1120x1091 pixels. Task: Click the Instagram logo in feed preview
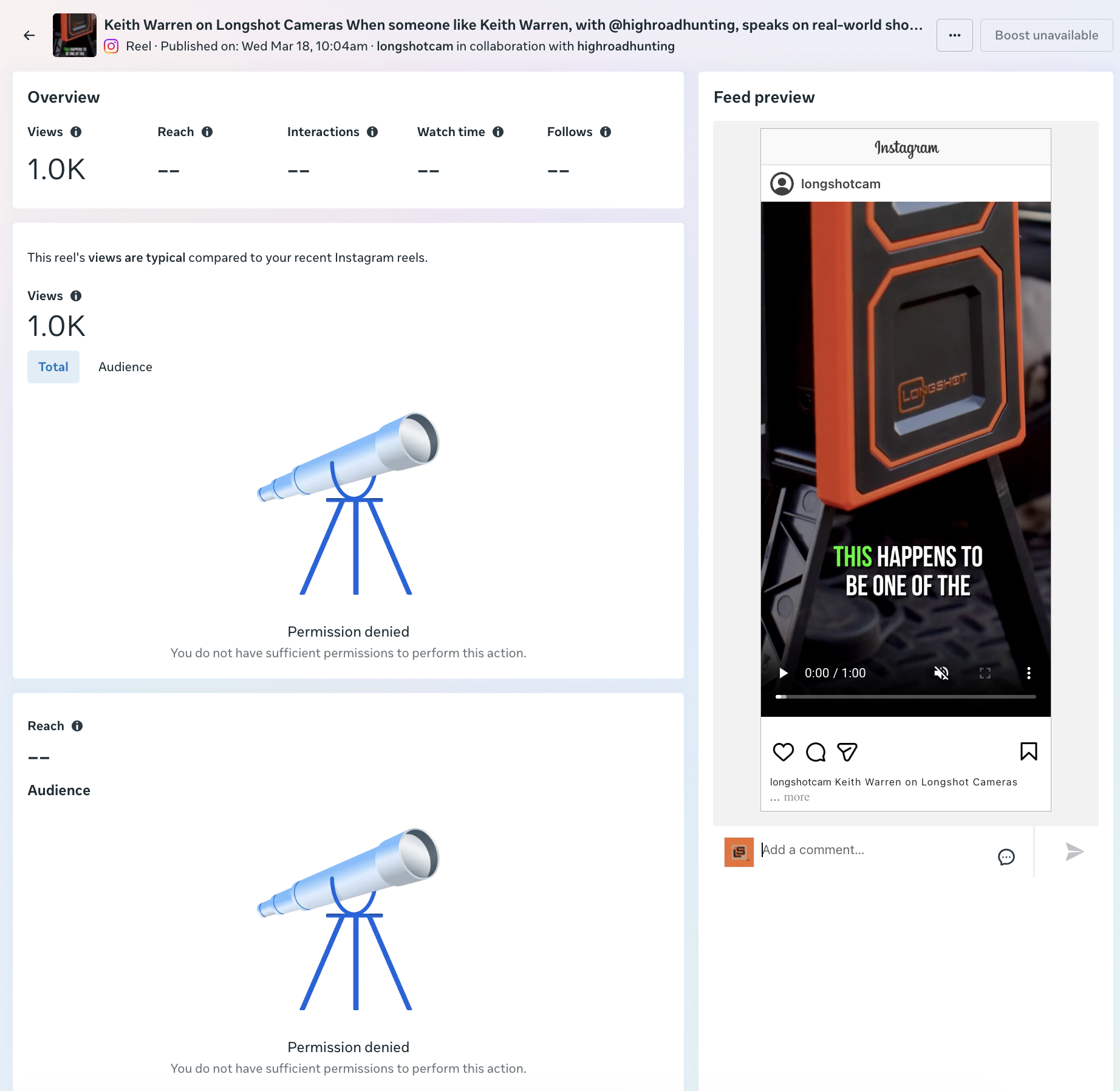coord(906,148)
